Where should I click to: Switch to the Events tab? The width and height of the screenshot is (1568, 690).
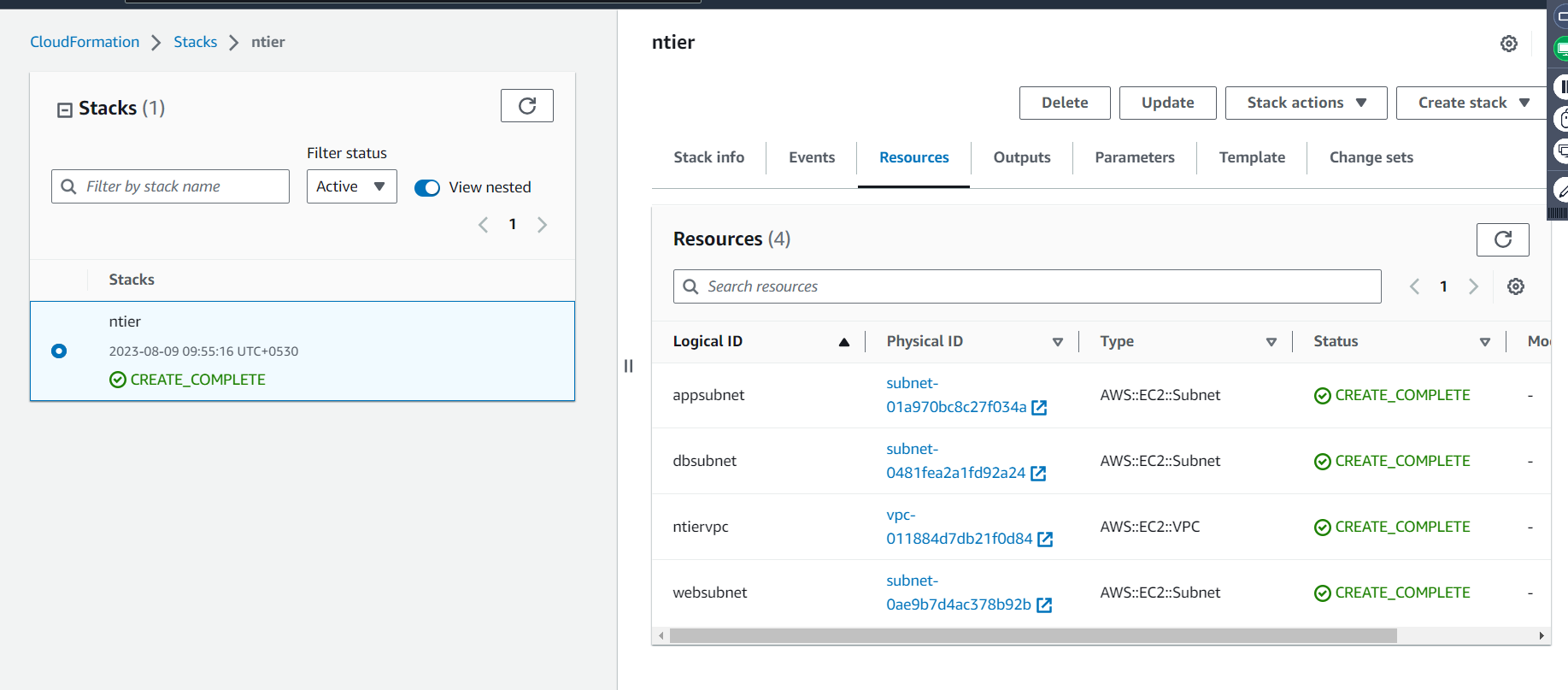click(812, 157)
